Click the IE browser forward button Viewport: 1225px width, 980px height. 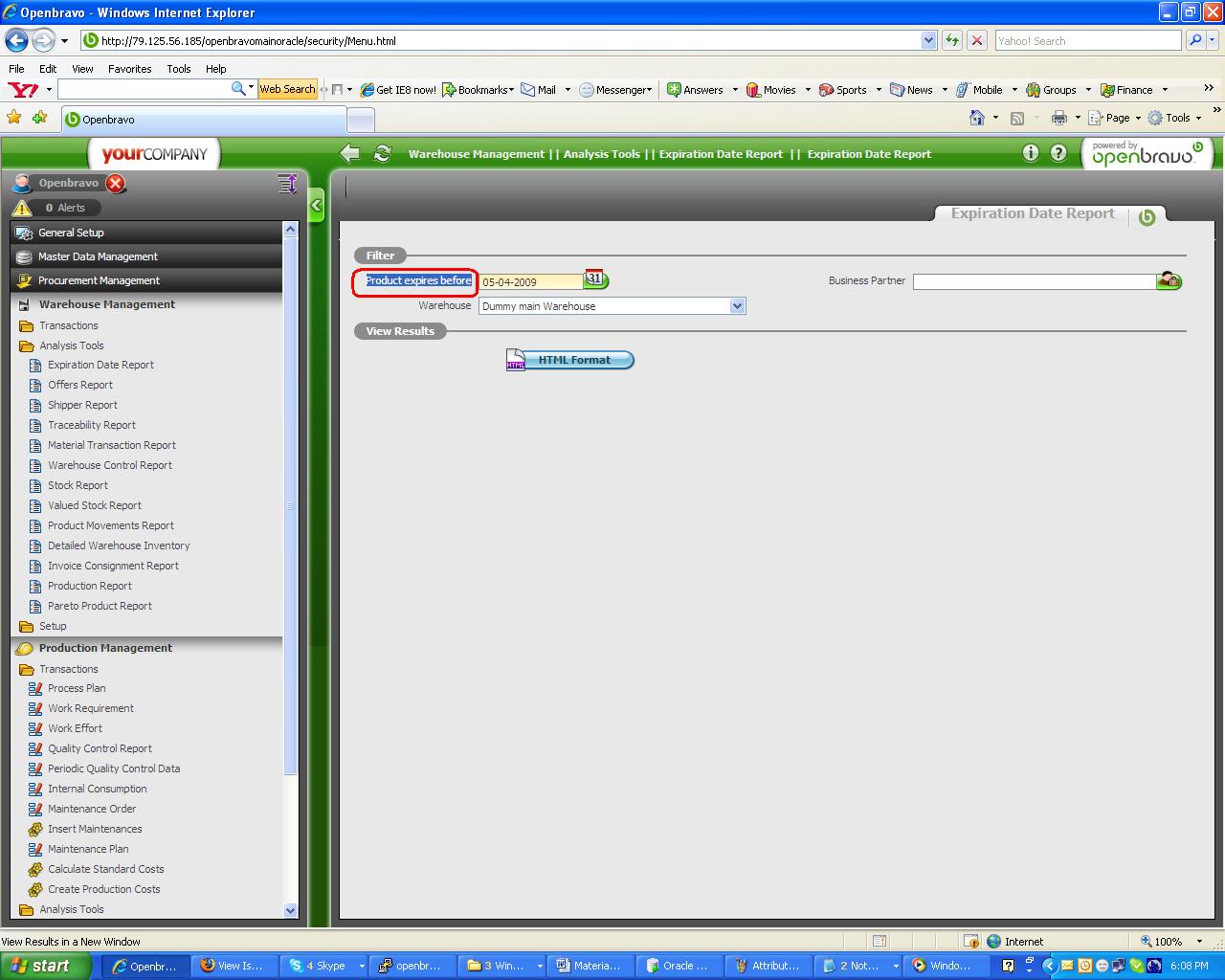pos(43,40)
